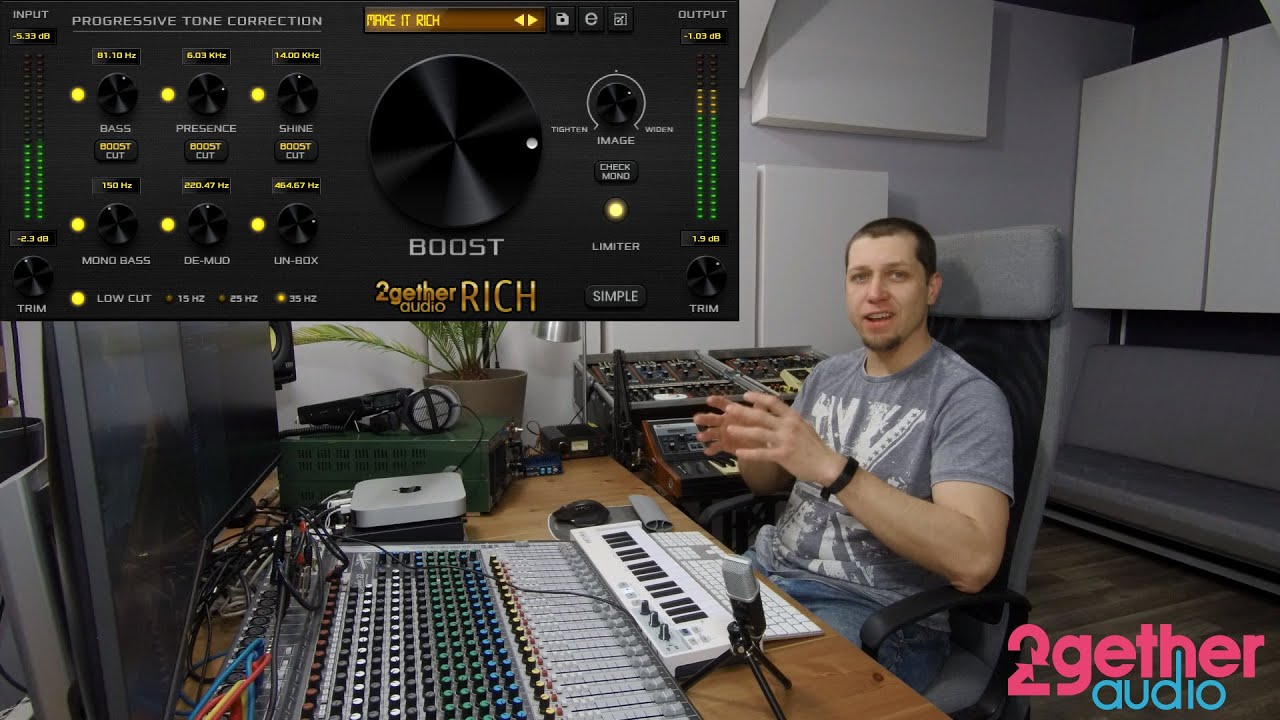Click the Input Trim knob
Viewport: 1280px width, 720px height.
coord(32,277)
